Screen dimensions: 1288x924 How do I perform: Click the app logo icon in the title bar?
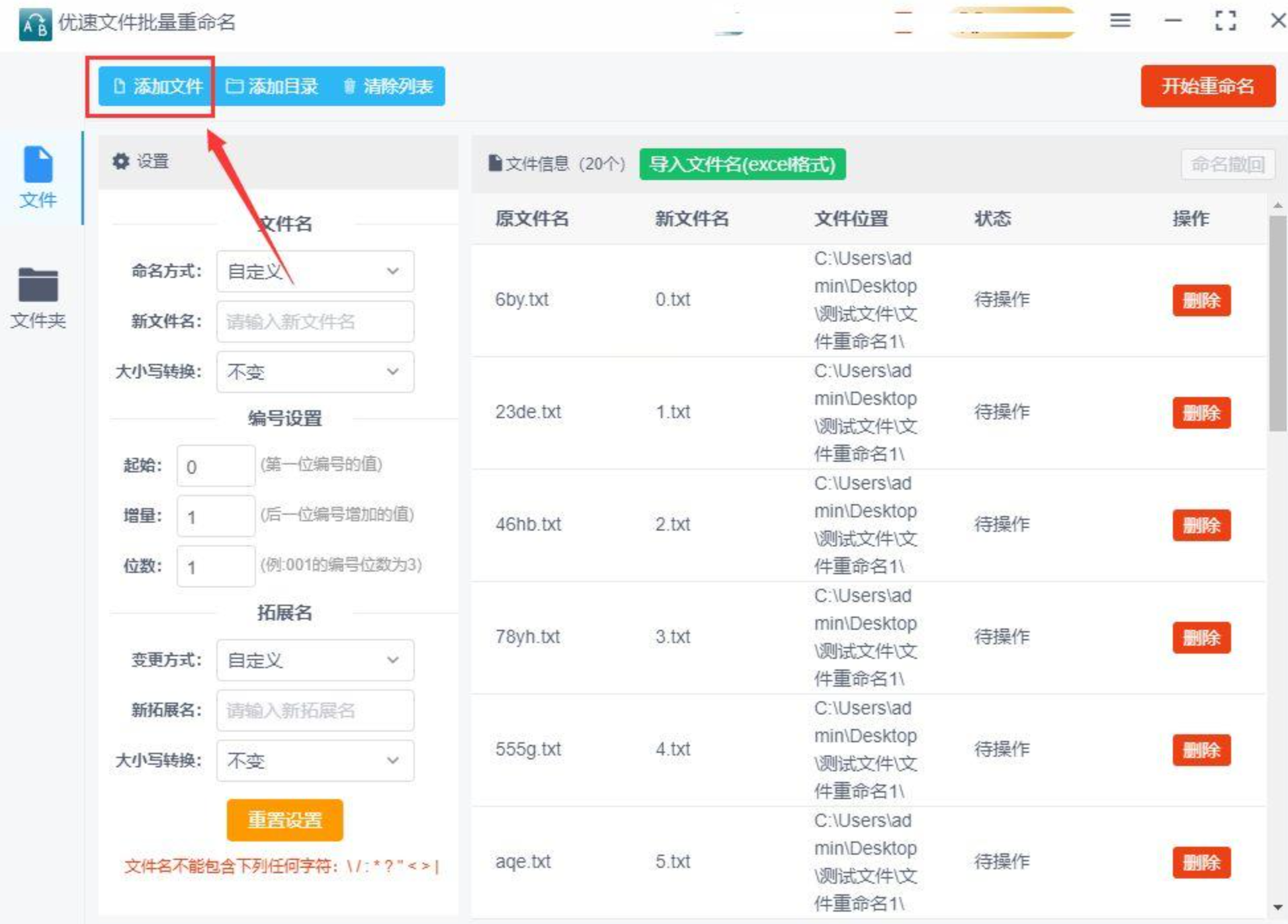34,24
